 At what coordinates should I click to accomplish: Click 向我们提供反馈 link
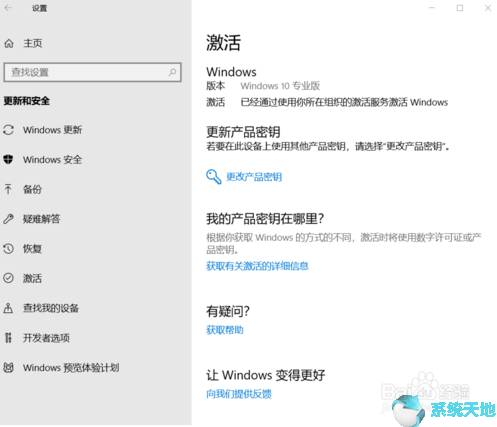click(239, 394)
